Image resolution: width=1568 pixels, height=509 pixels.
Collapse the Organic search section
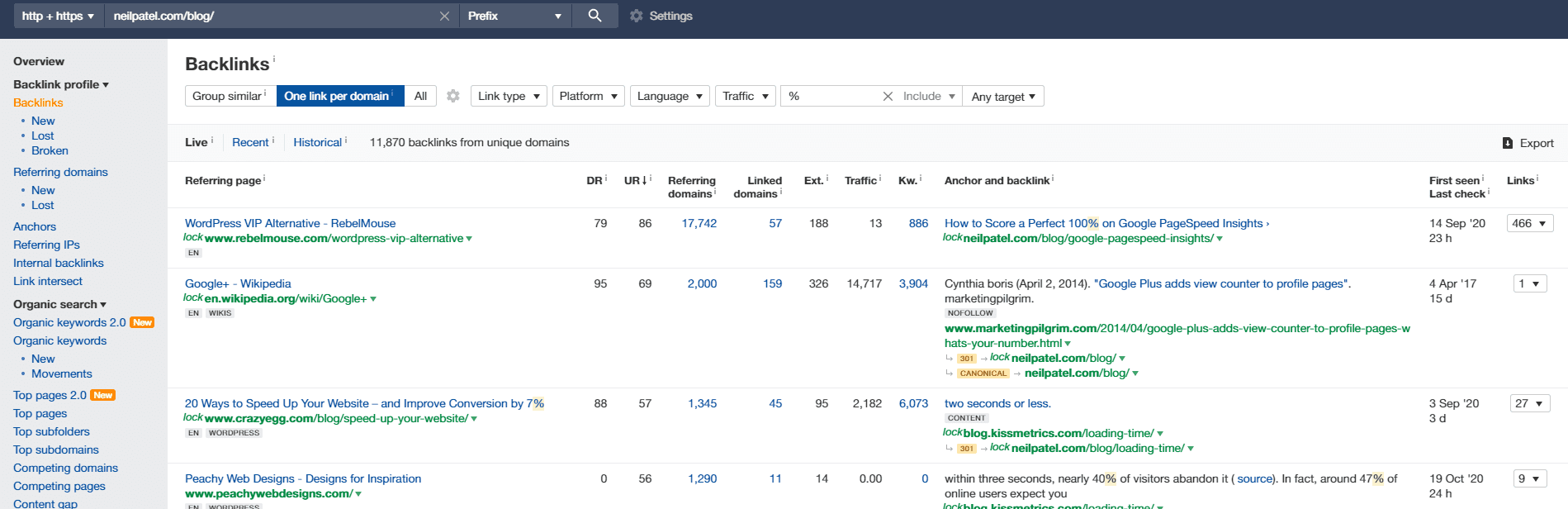click(59, 304)
